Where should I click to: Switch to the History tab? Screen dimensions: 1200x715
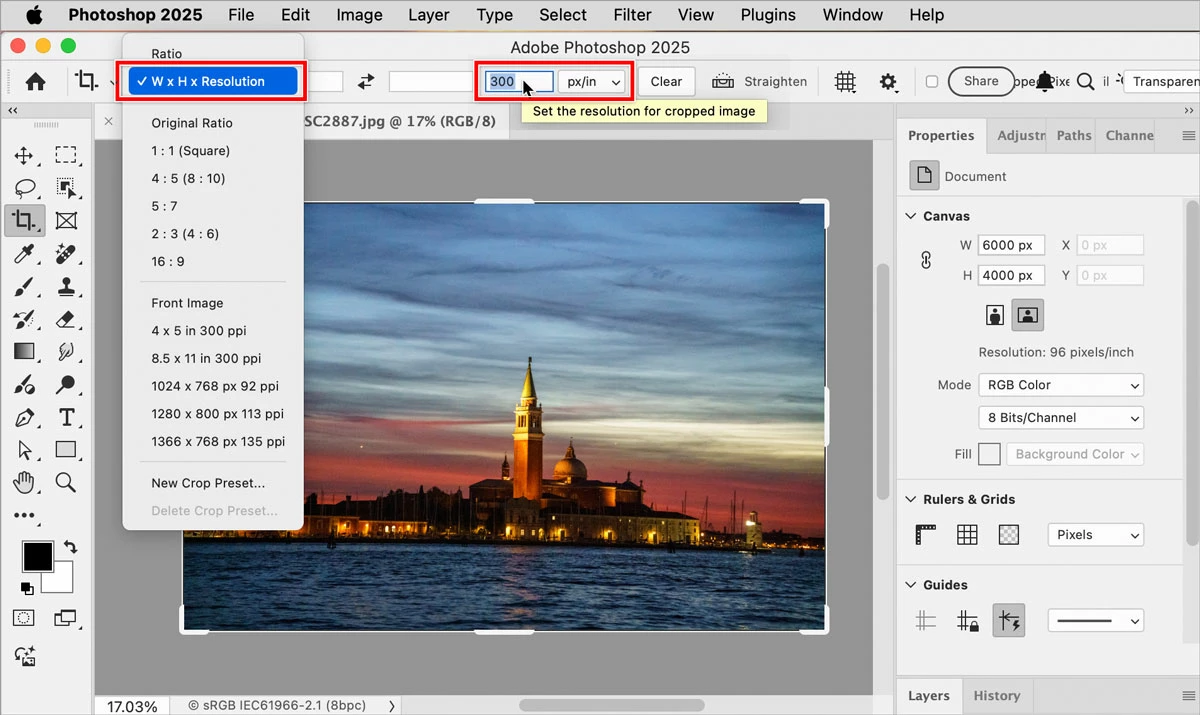click(x=996, y=696)
